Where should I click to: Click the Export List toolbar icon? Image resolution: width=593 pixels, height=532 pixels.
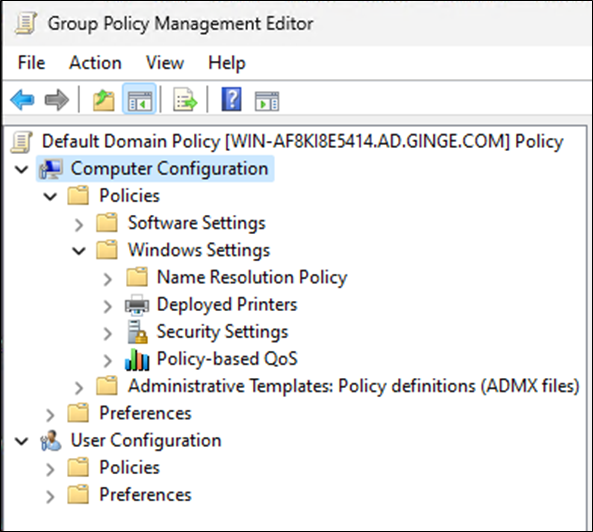(x=185, y=100)
